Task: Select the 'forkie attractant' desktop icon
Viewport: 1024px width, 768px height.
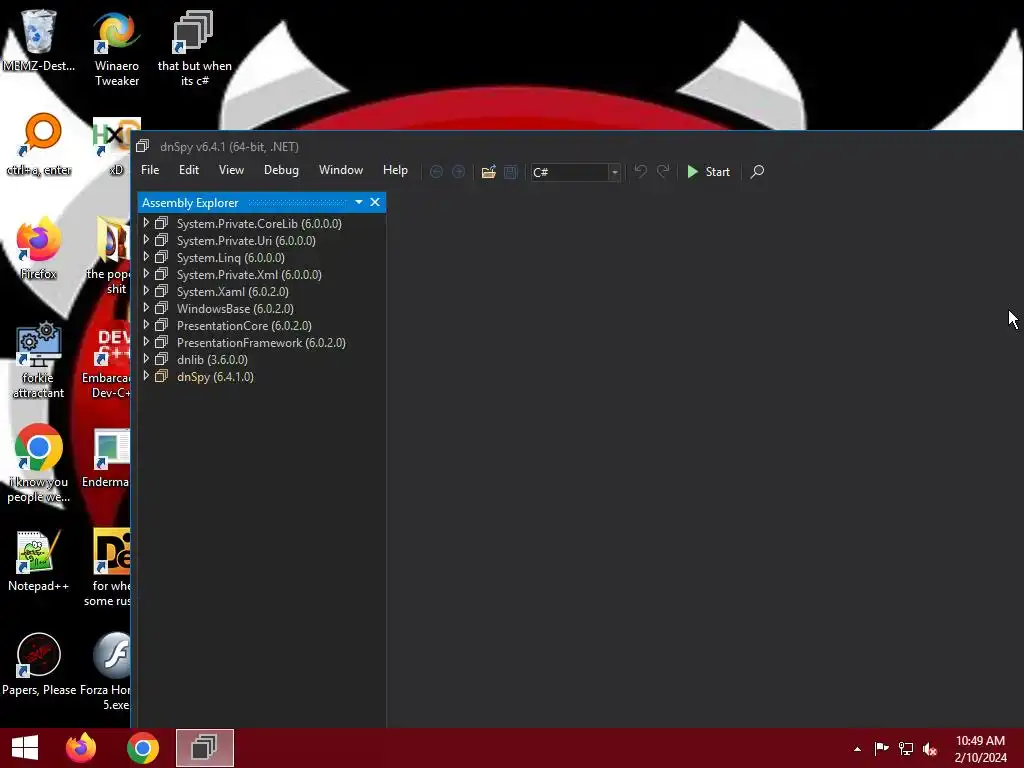Action: (x=39, y=360)
